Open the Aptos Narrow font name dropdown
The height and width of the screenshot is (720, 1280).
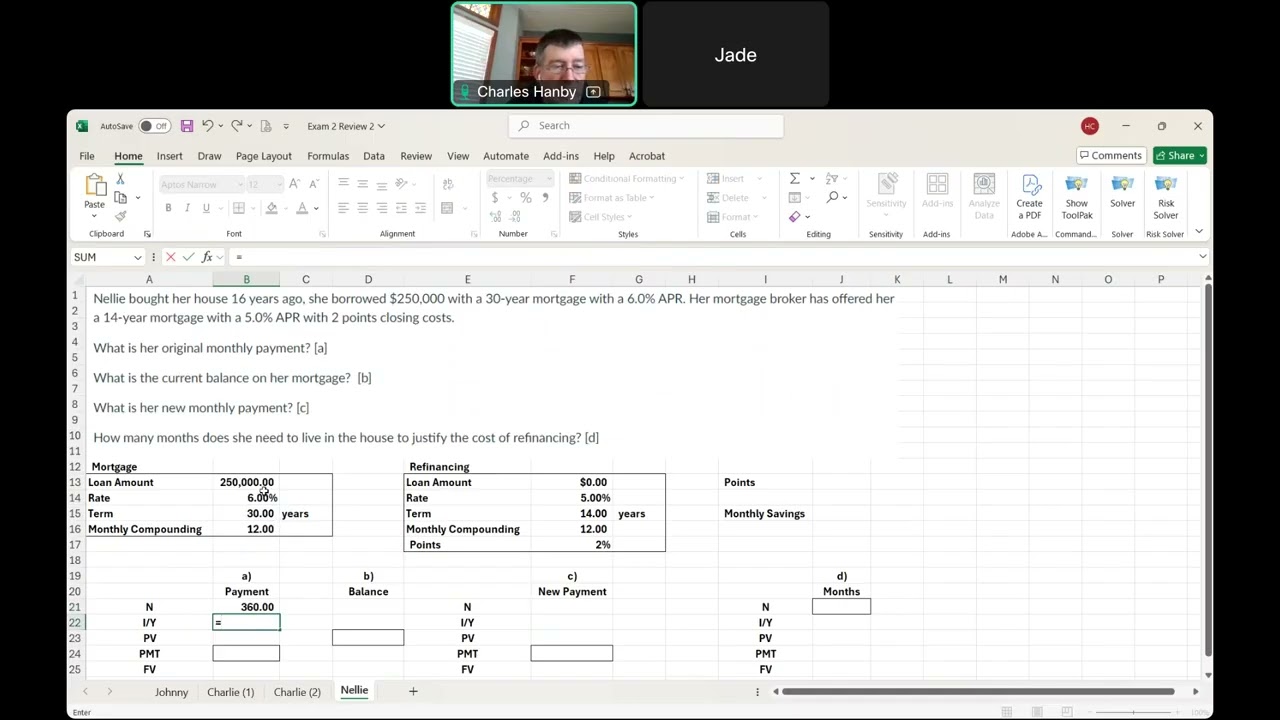240,184
